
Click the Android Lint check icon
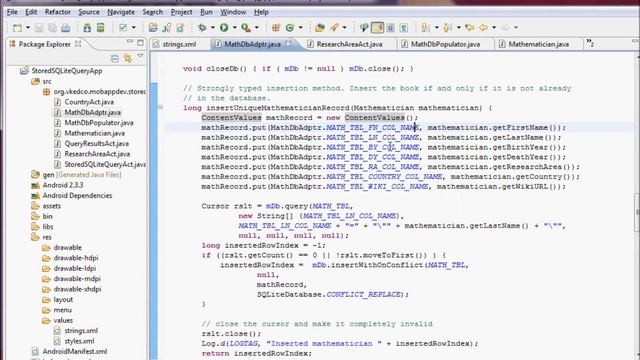pyautogui.click(x=122, y=28)
